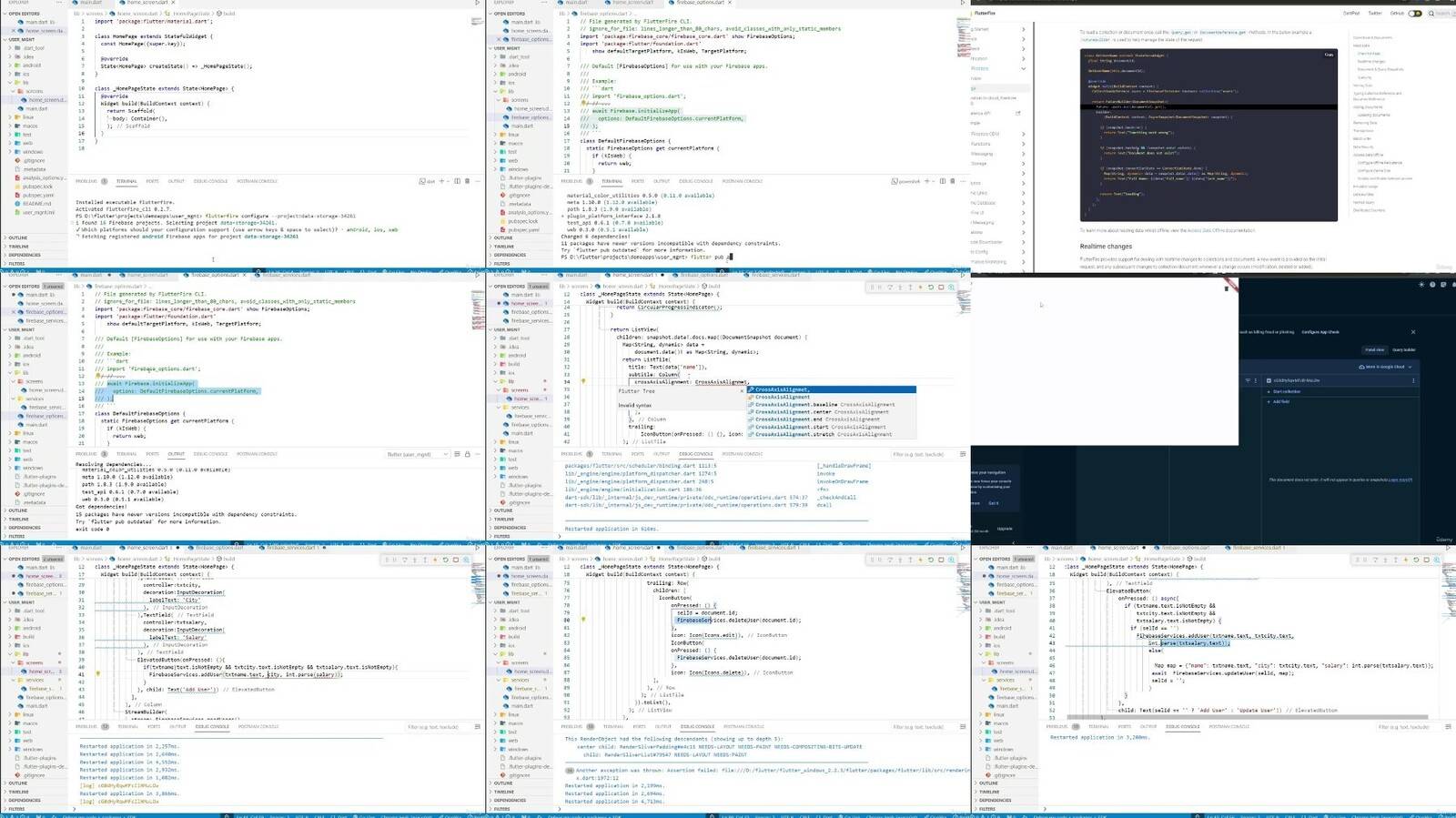The width and height of the screenshot is (1456, 818).
Task: Open _handleDrawFrame link in the debug console
Action: [844, 466]
